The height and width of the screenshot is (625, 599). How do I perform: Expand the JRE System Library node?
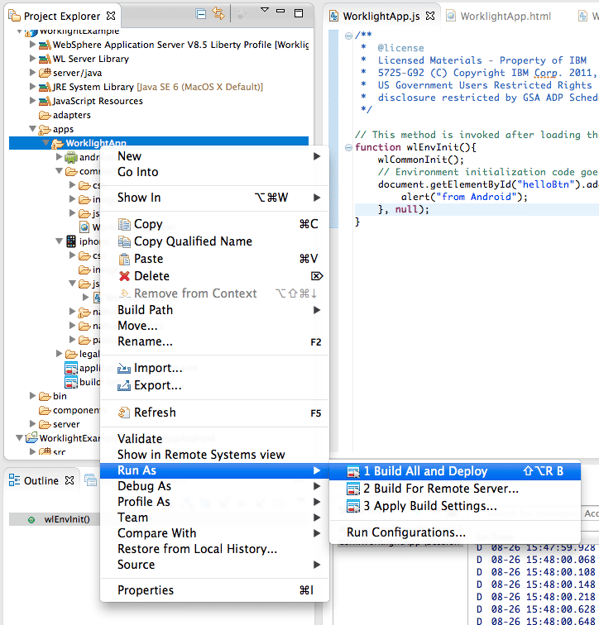[x=33, y=86]
